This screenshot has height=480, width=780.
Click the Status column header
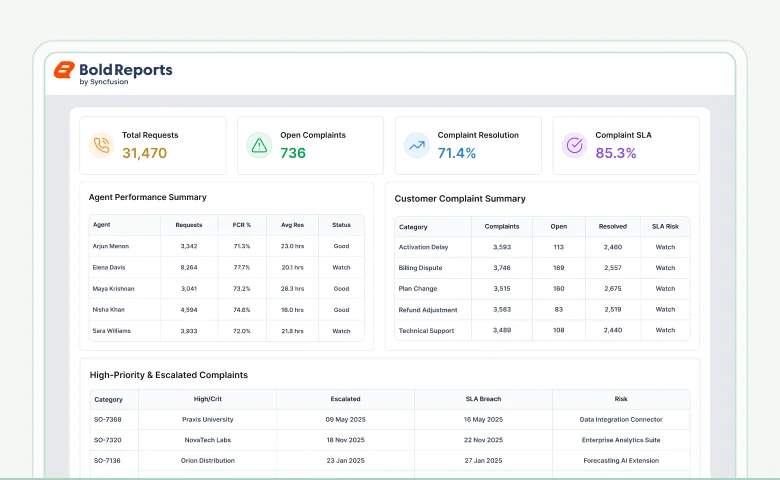click(x=341, y=225)
